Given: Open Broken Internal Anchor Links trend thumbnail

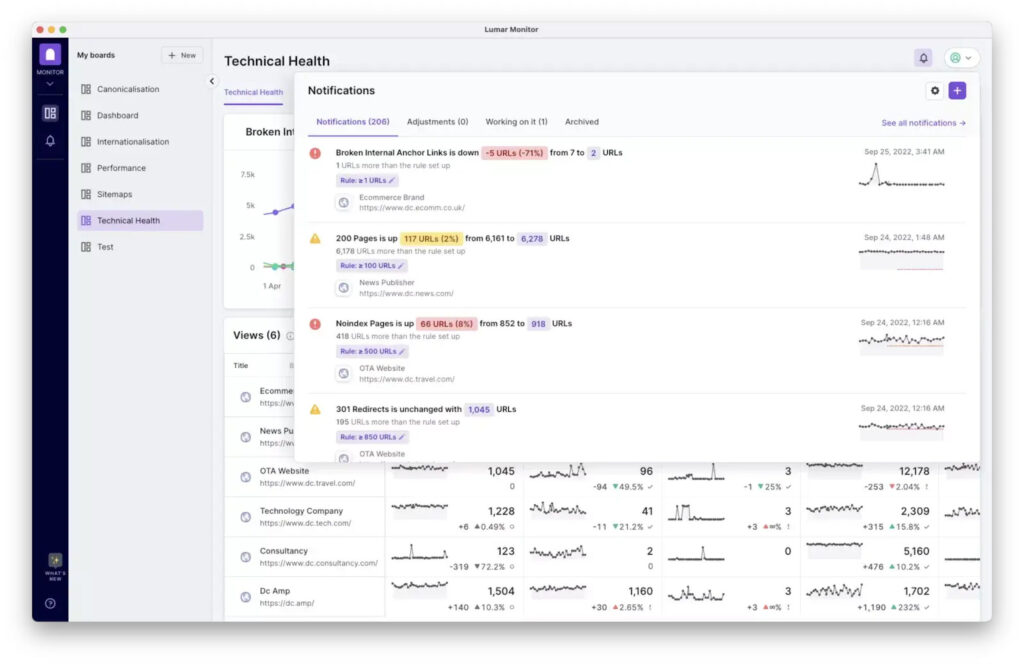Looking at the screenshot, I should (x=901, y=177).
